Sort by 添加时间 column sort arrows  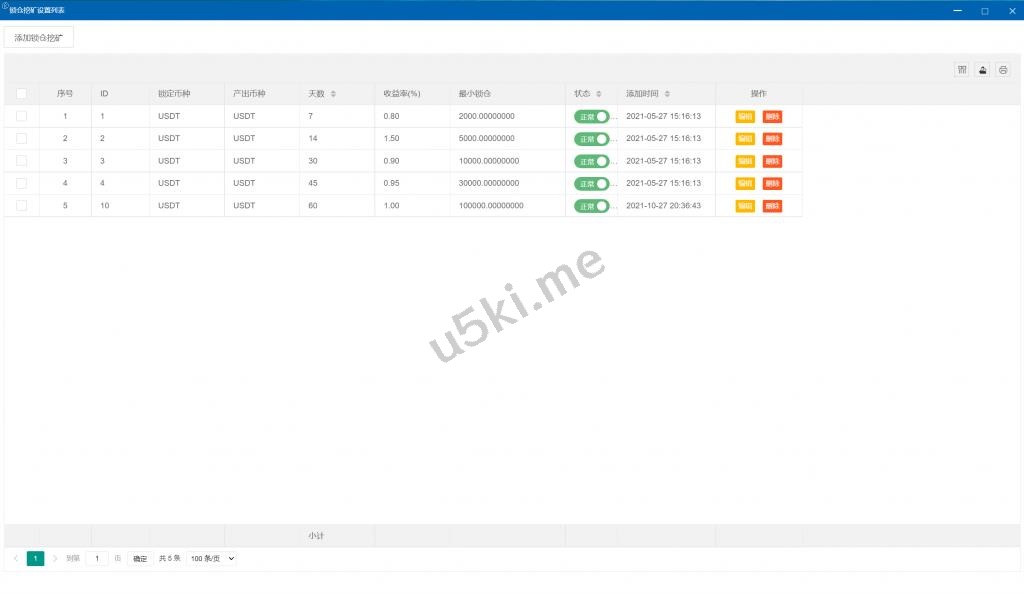667,94
